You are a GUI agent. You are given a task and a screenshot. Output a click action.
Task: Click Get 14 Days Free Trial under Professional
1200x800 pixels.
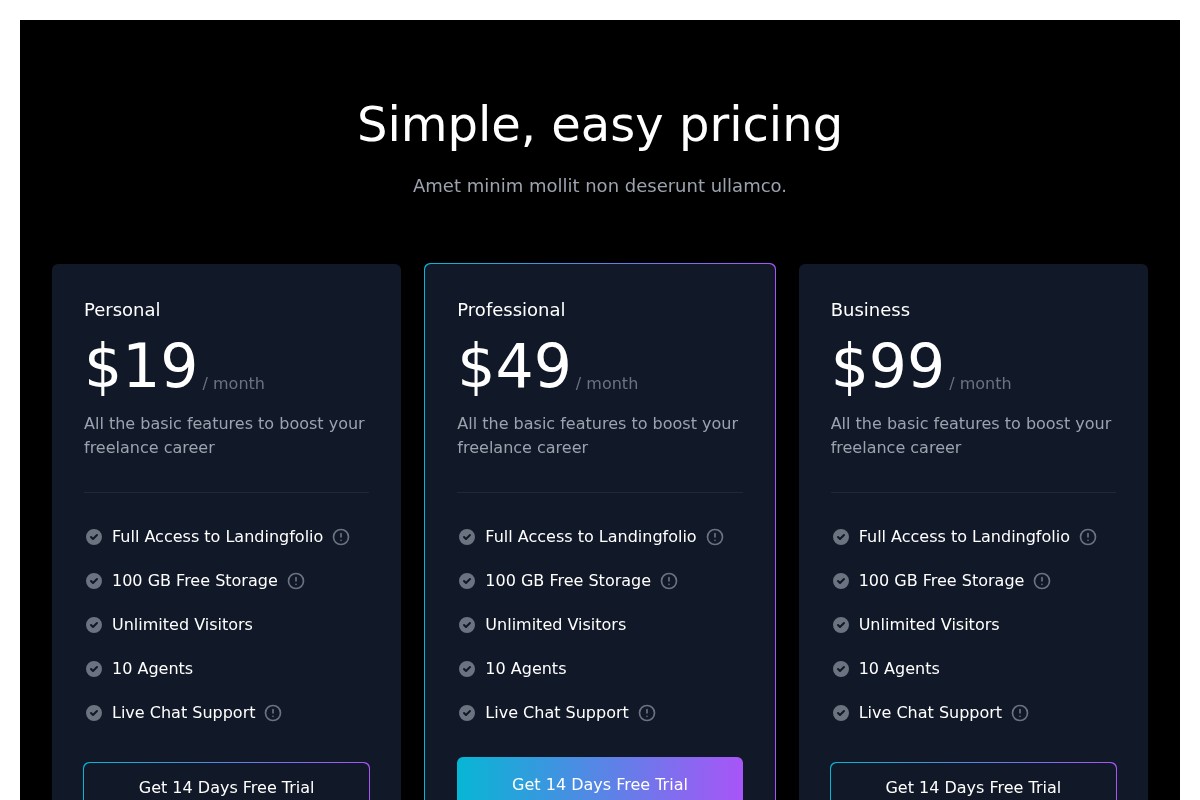coord(600,784)
